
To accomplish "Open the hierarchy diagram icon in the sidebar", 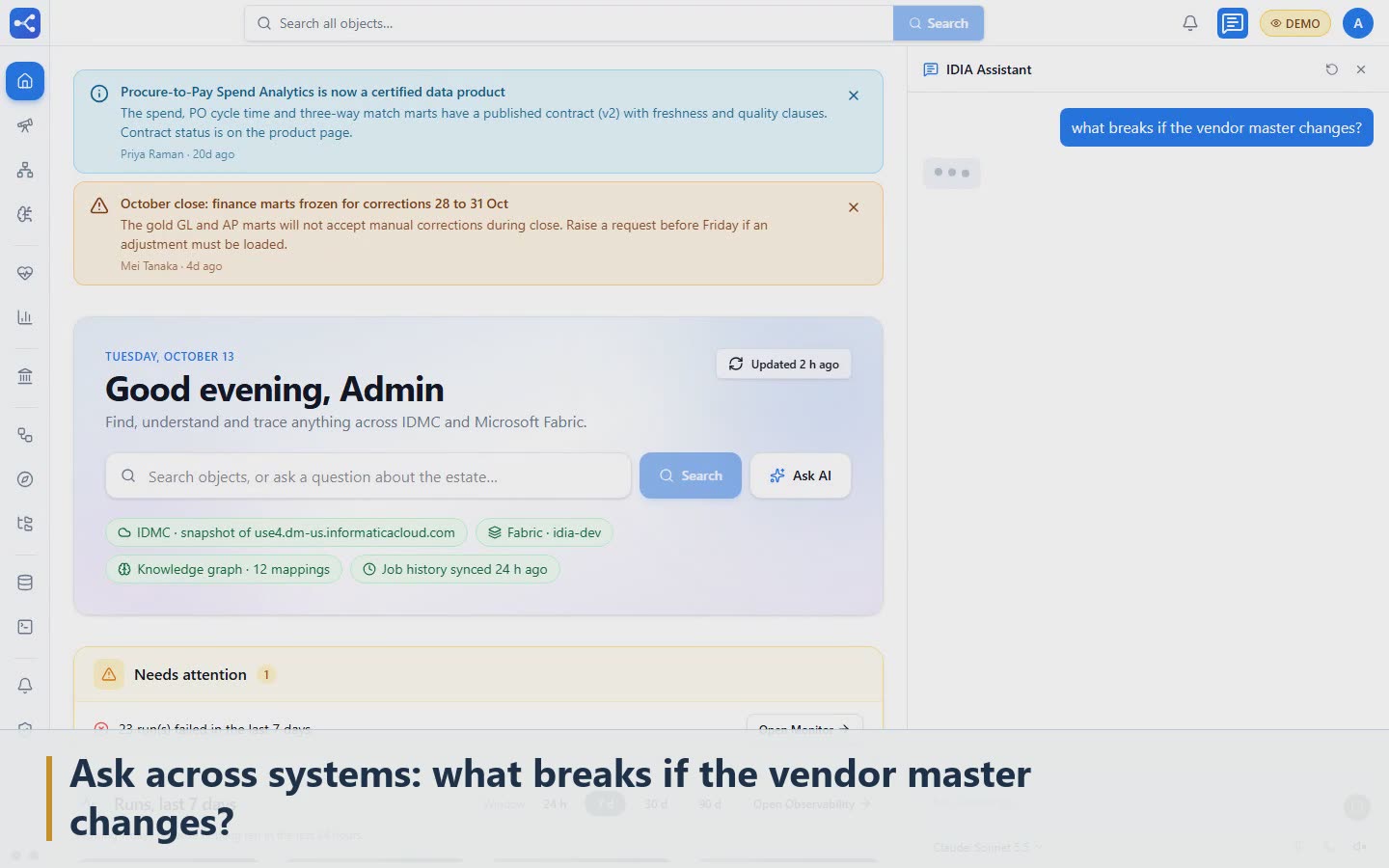I will coord(25,170).
